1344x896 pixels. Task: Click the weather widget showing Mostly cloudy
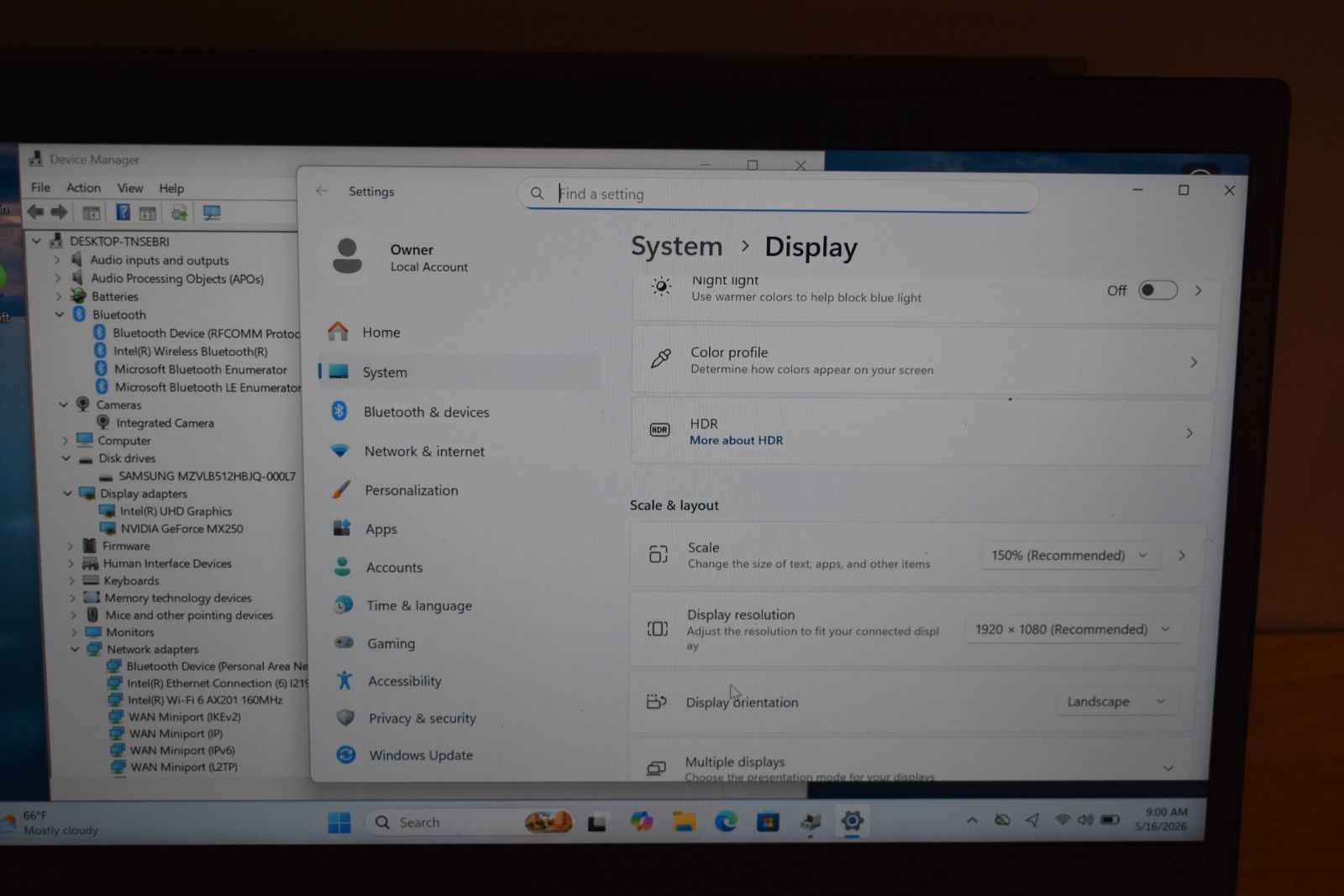50,822
